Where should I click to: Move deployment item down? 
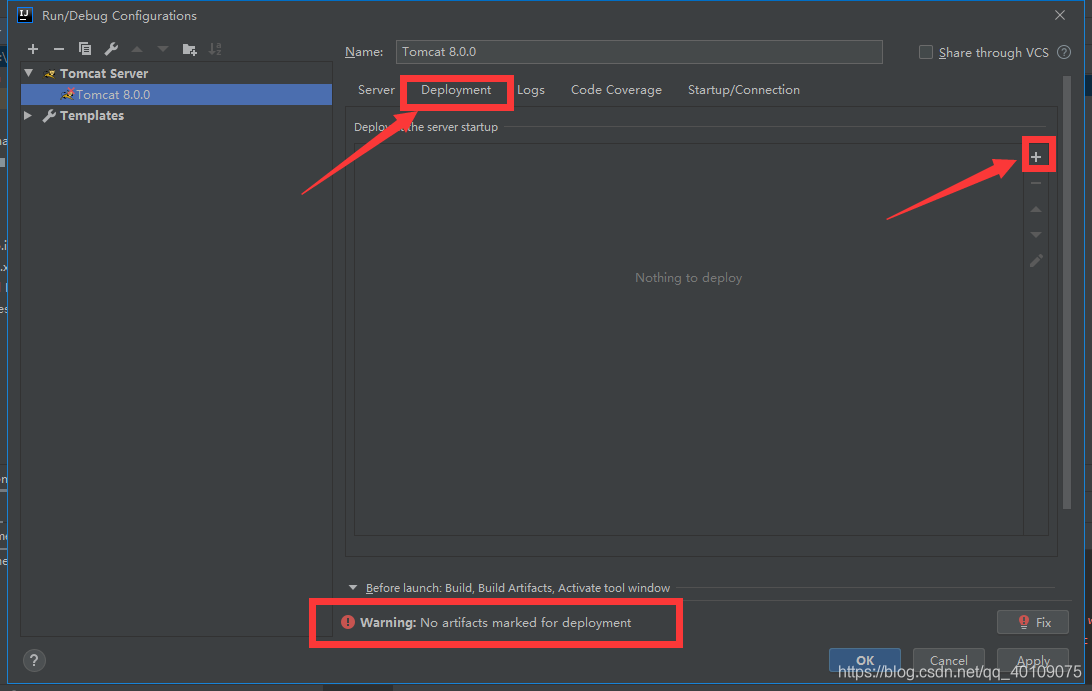pos(1036,235)
